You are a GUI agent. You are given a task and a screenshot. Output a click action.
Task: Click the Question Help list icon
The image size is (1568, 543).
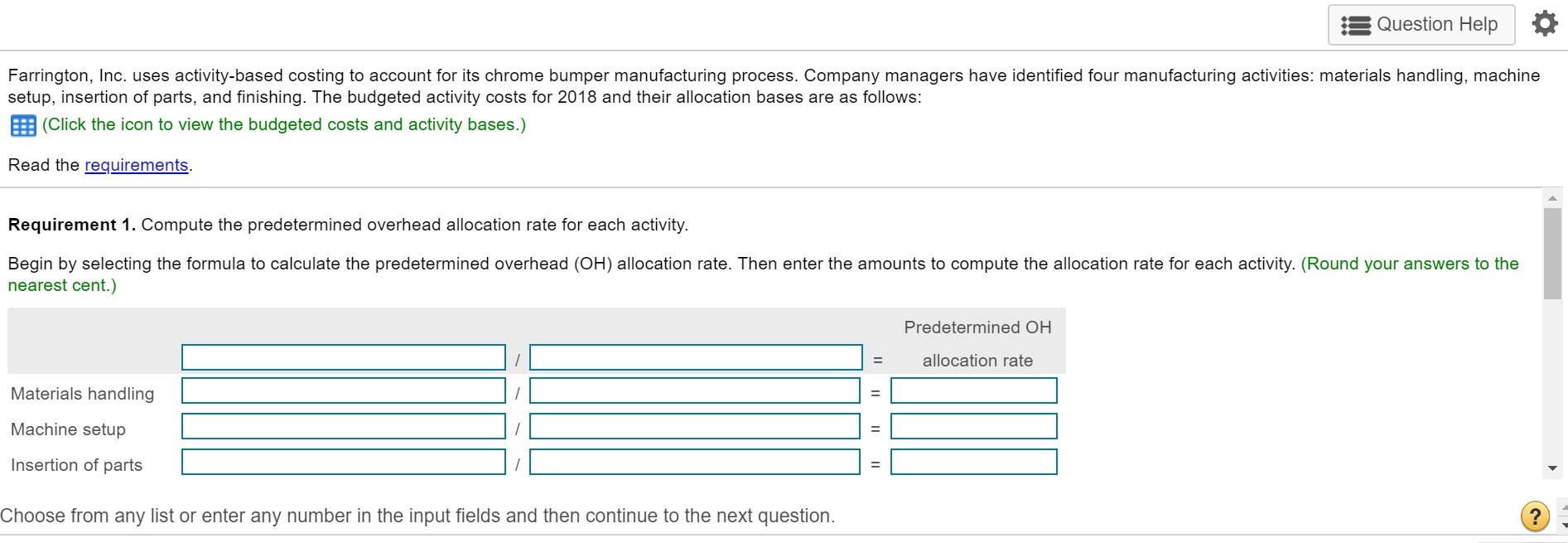[x=1355, y=23]
